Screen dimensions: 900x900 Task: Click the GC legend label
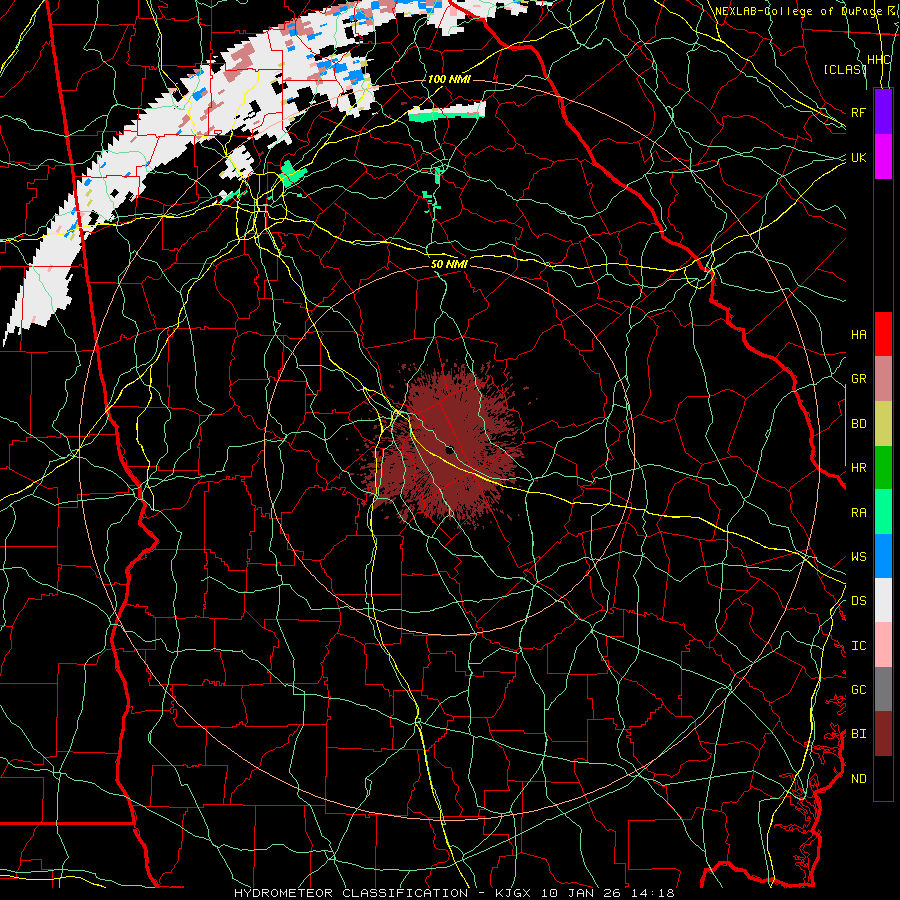[x=858, y=690]
